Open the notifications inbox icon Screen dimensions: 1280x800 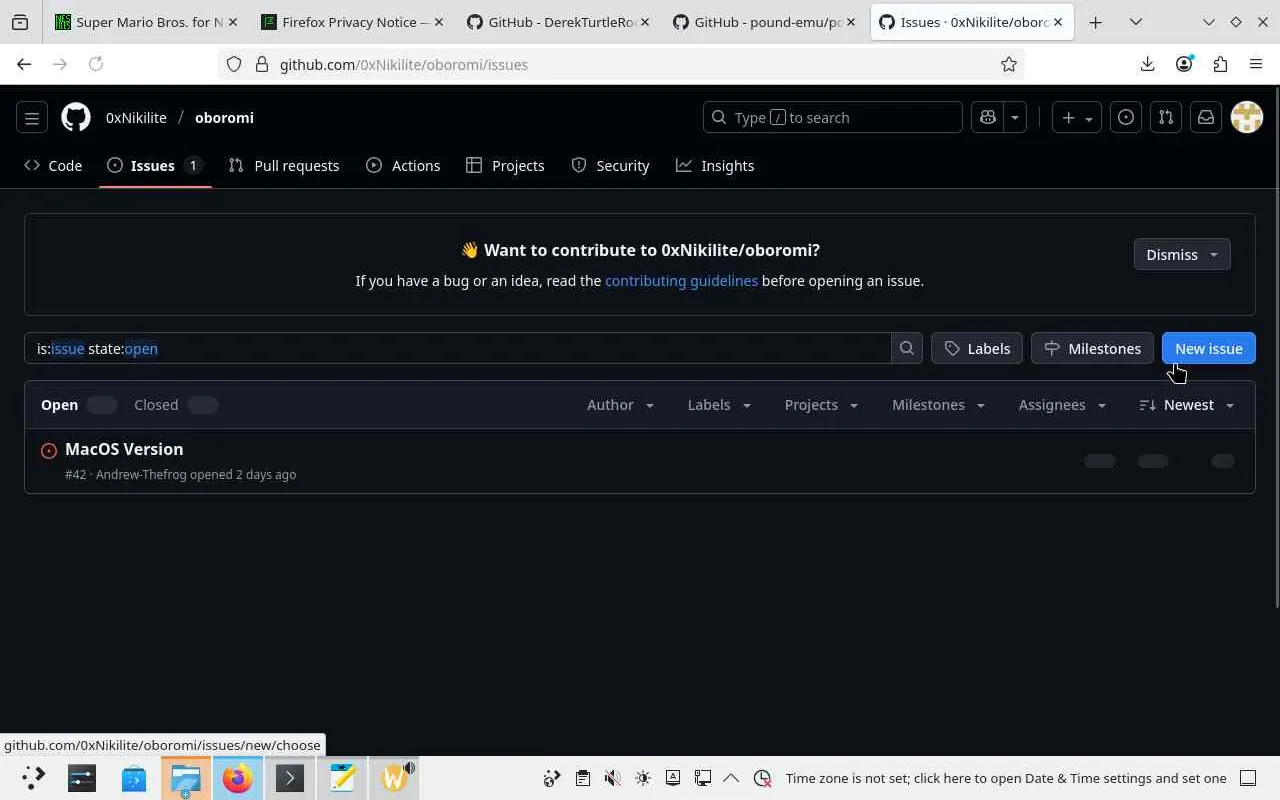[1206, 118]
